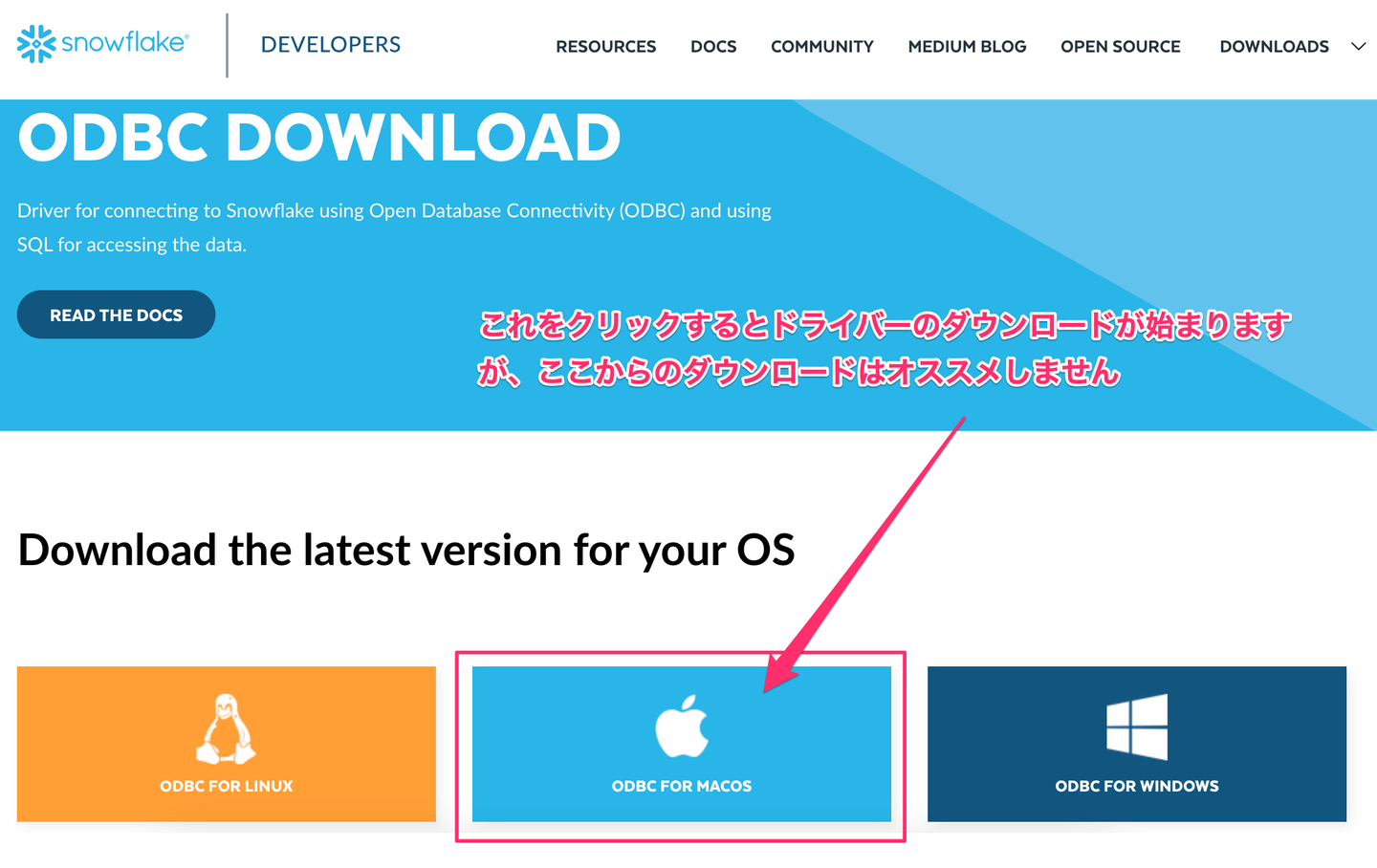
Task: Visit the MEDIUM BLOG menu item
Action: (967, 46)
